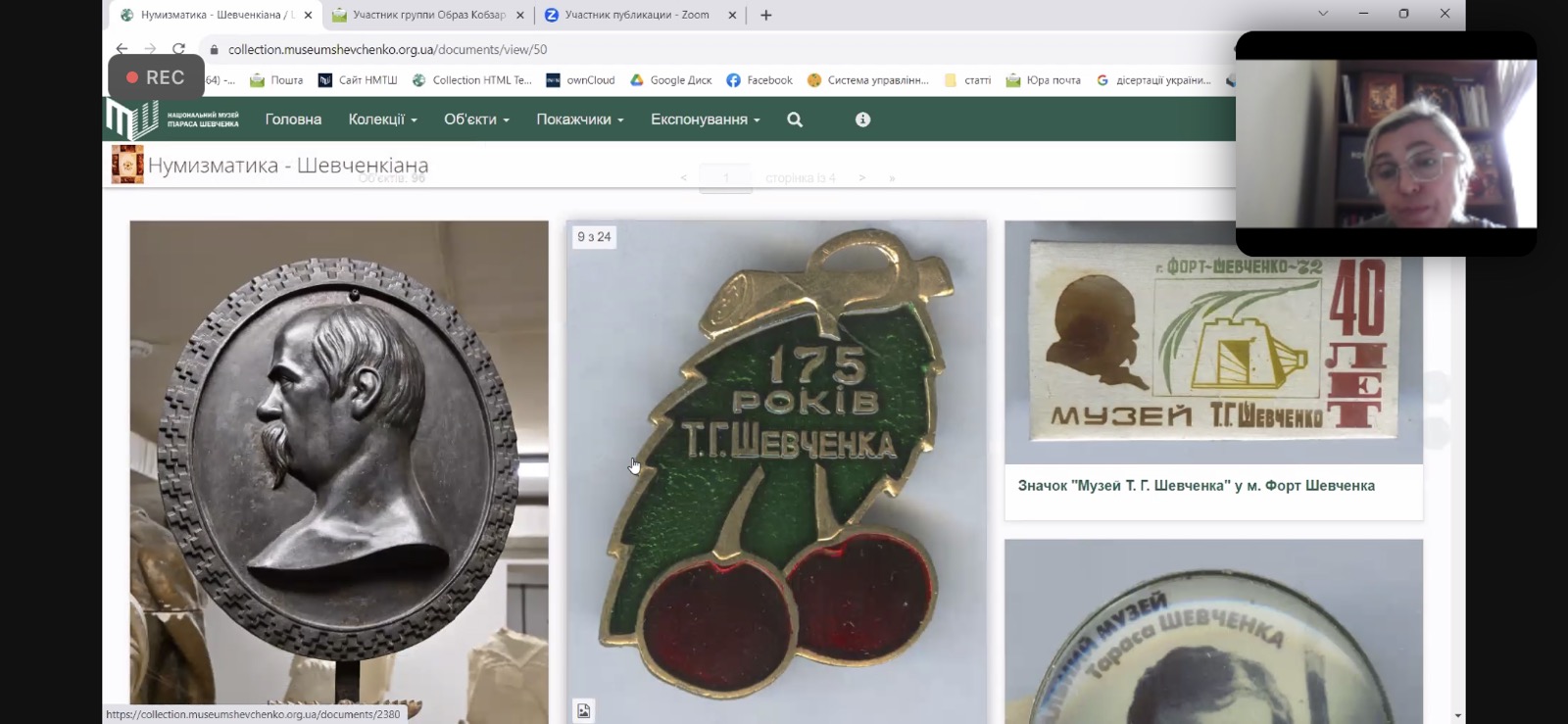The image size is (1568, 724).
Task: Go to next page with > arrow
Action: 861,178
